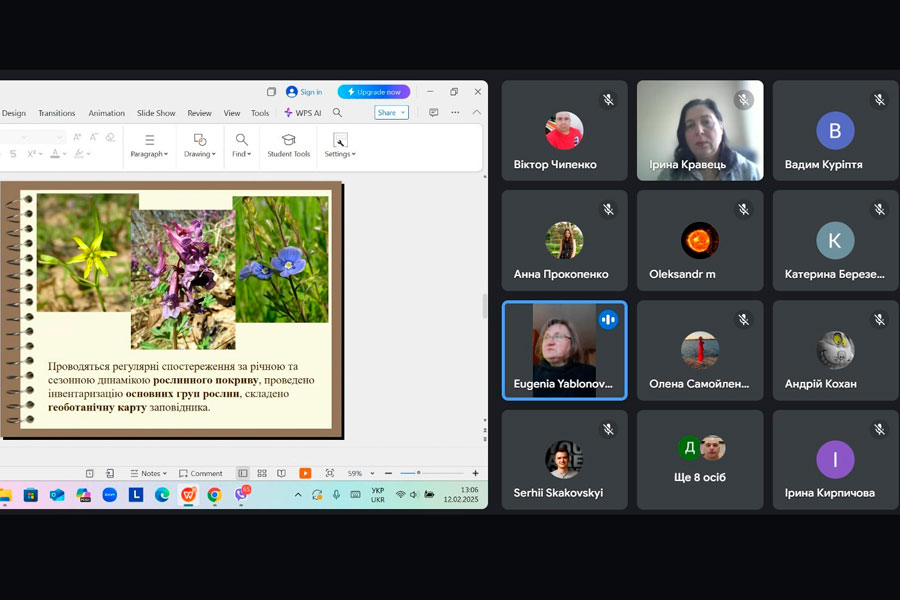Select the 'Ще 8 осіб' participants tile
Screen dimensions: 900x600
coord(700,460)
